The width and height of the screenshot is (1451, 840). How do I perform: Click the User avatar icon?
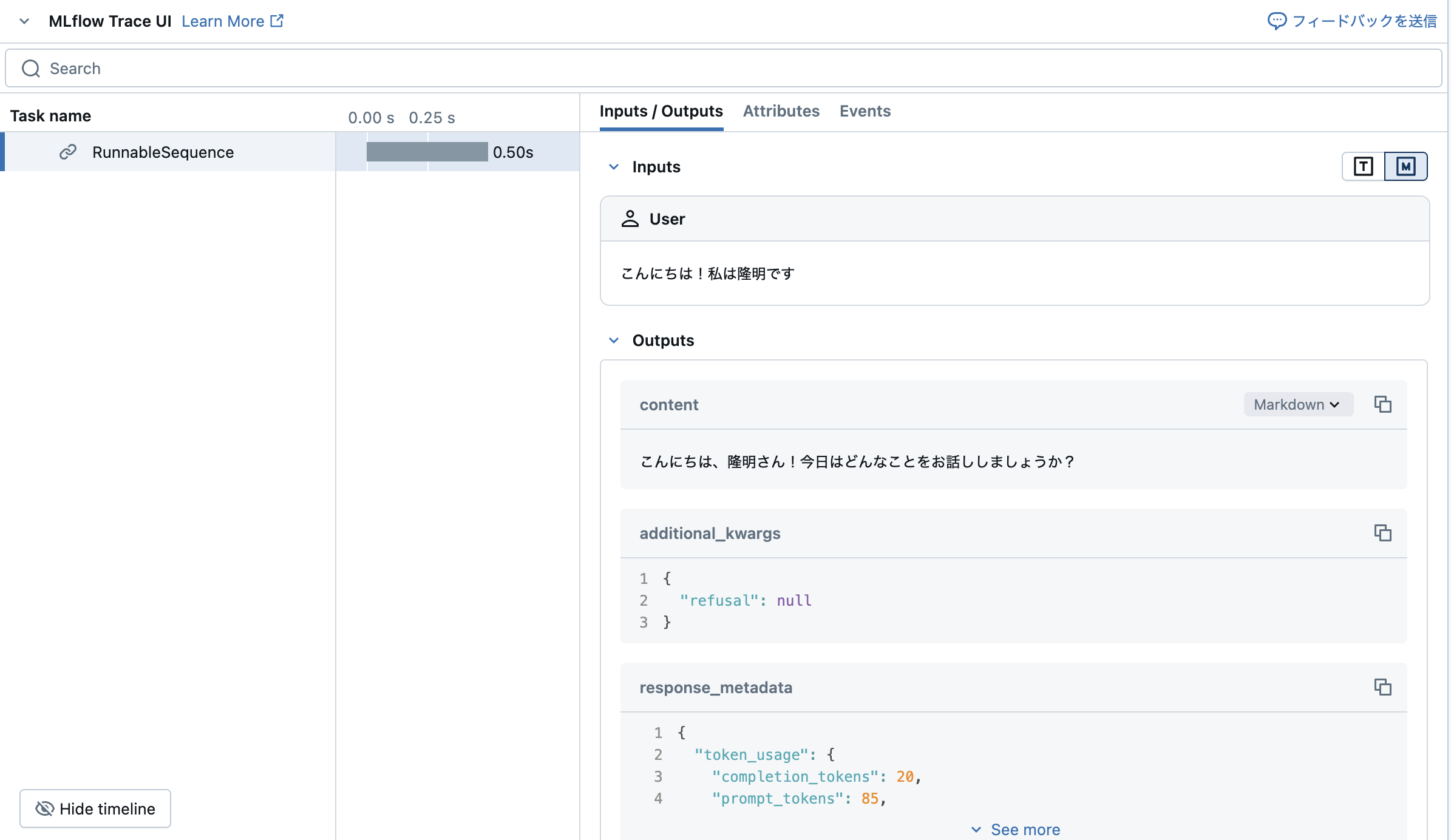coord(631,218)
